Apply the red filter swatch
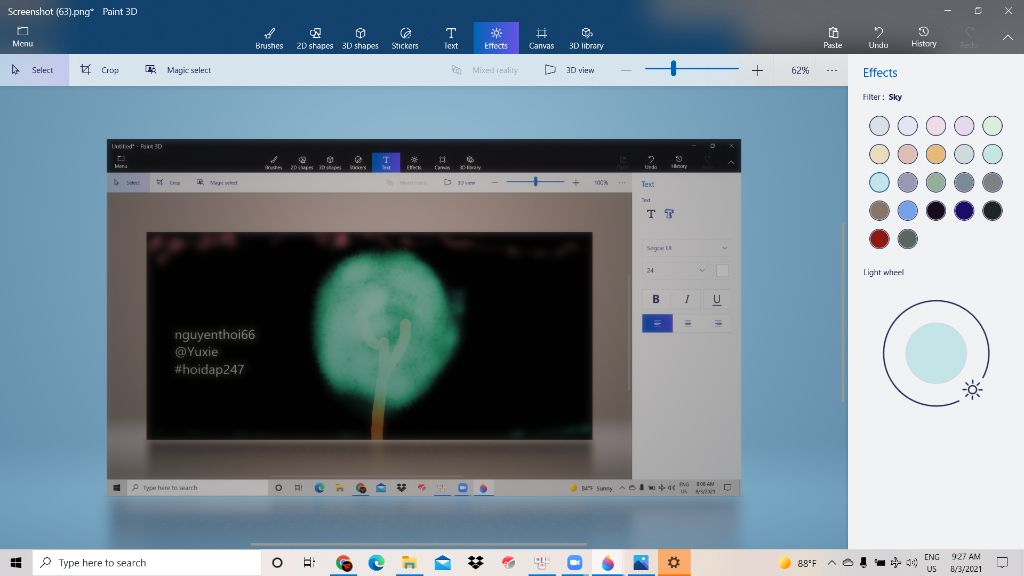This screenshot has width=1024, height=576. 879,239
